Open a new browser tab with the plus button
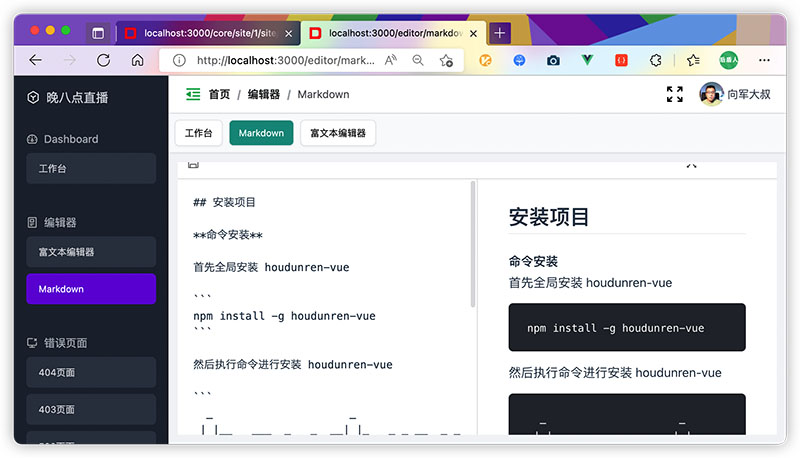The width and height of the screenshot is (800, 458). pyautogui.click(x=499, y=33)
